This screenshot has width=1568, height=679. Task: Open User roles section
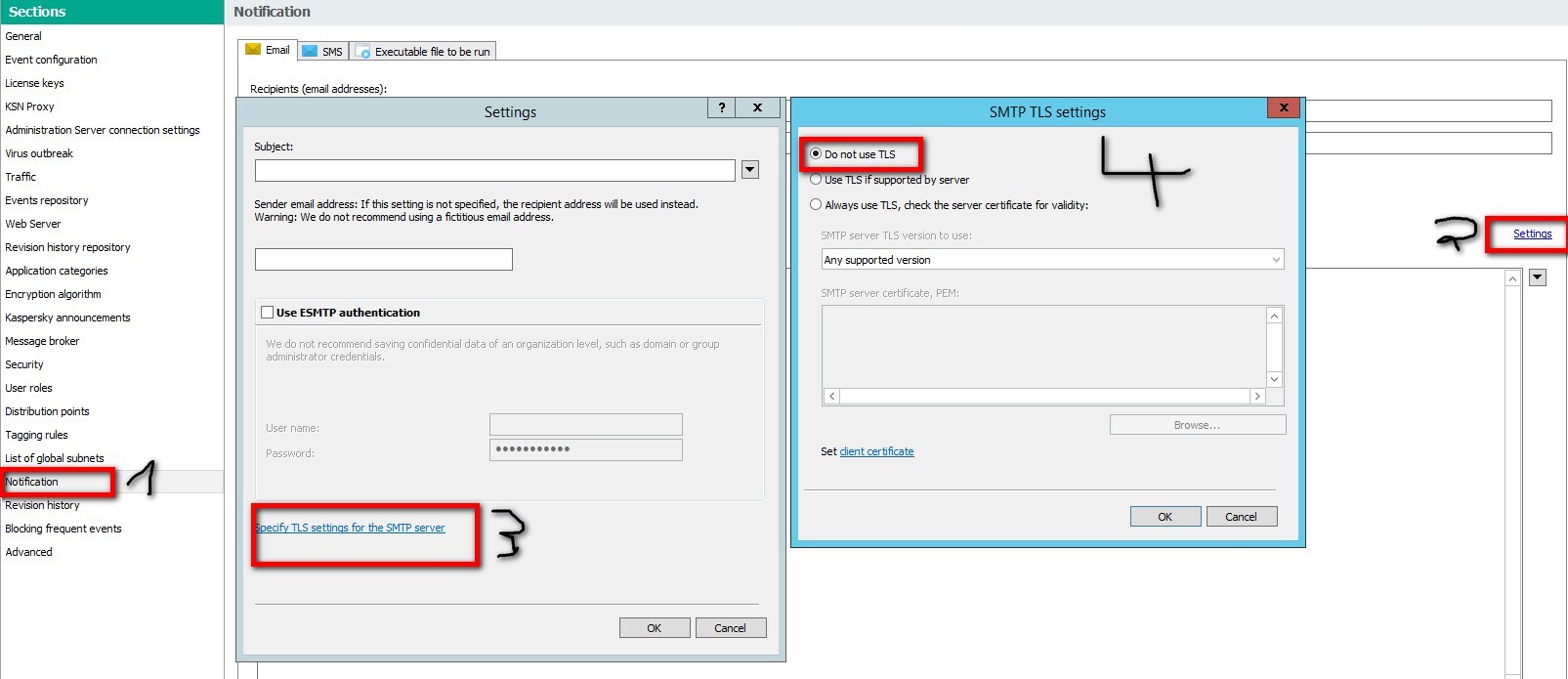(x=28, y=388)
